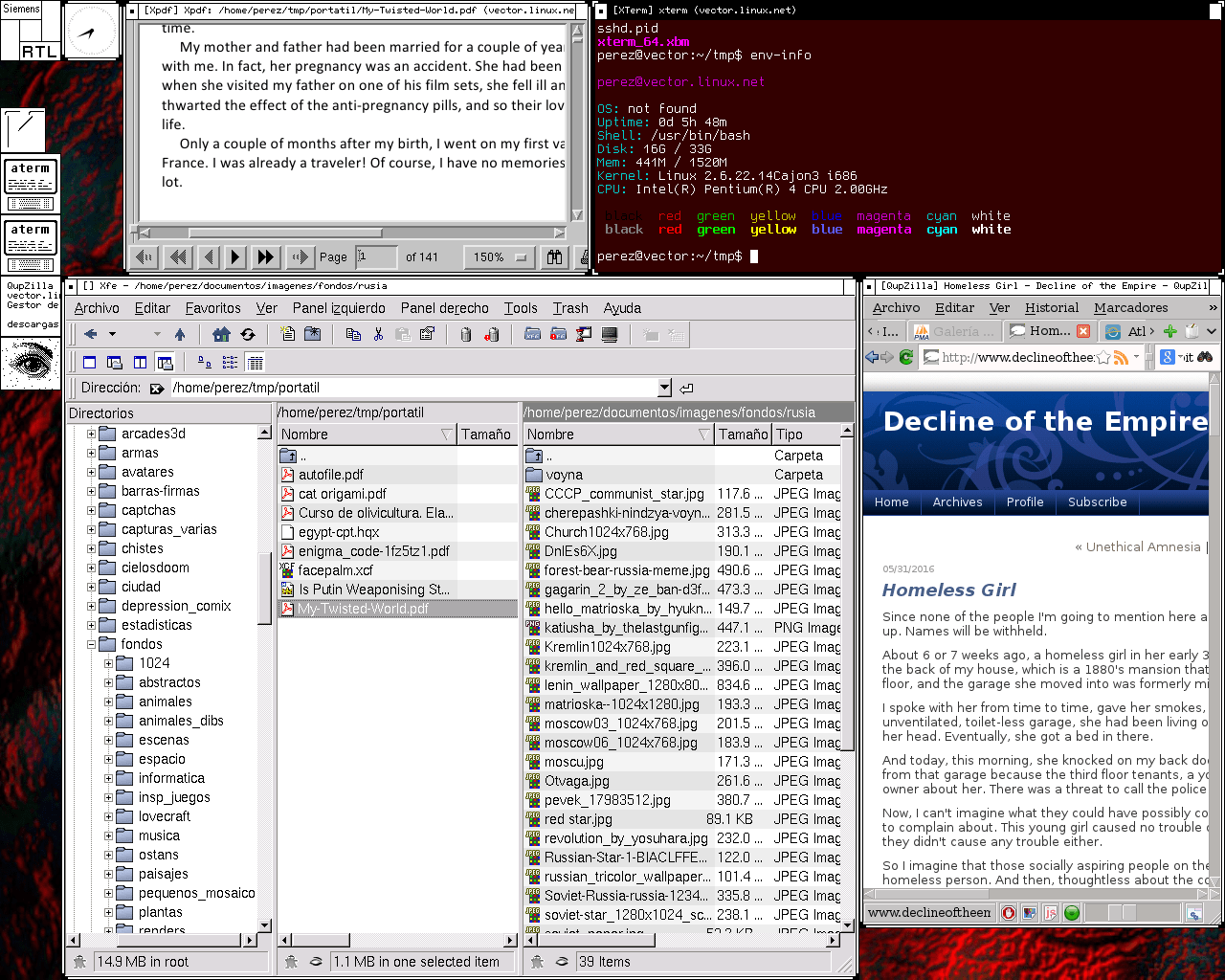Click the home directory icon in Xfe toolbar

pyautogui.click(x=221, y=334)
